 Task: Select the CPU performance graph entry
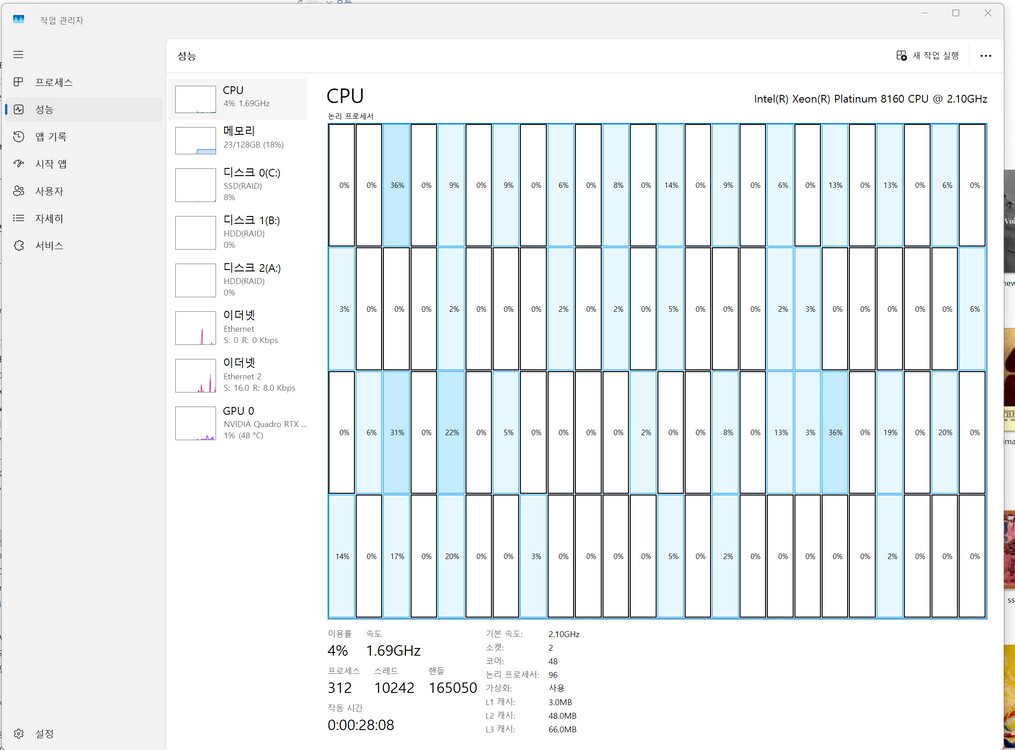point(238,97)
